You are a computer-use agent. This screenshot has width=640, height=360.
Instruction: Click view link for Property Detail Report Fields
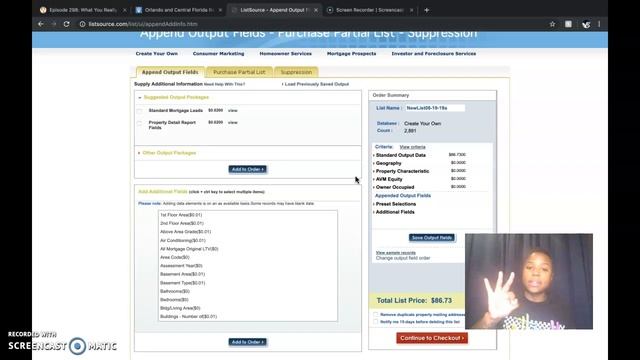[233, 122]
